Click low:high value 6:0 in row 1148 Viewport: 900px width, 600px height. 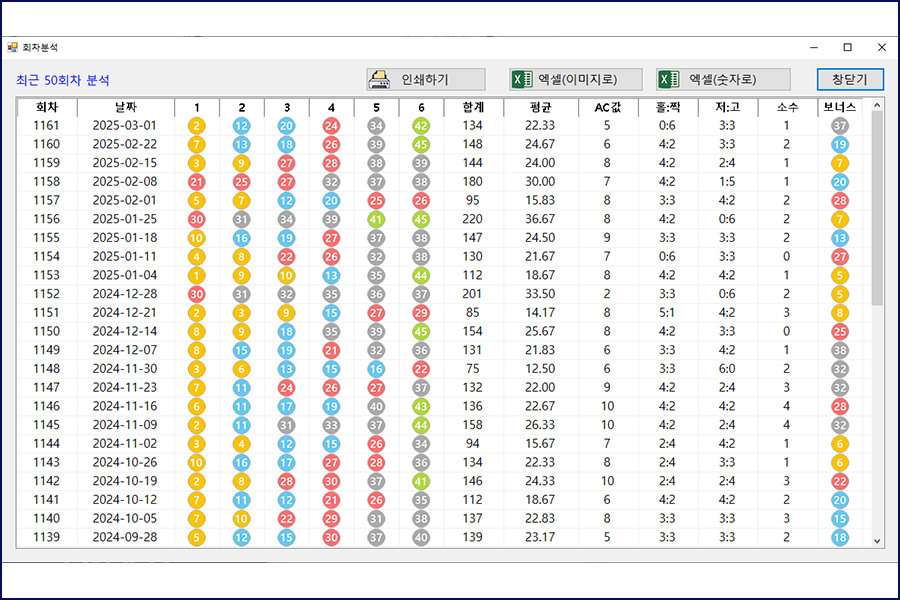click(727, 369)
